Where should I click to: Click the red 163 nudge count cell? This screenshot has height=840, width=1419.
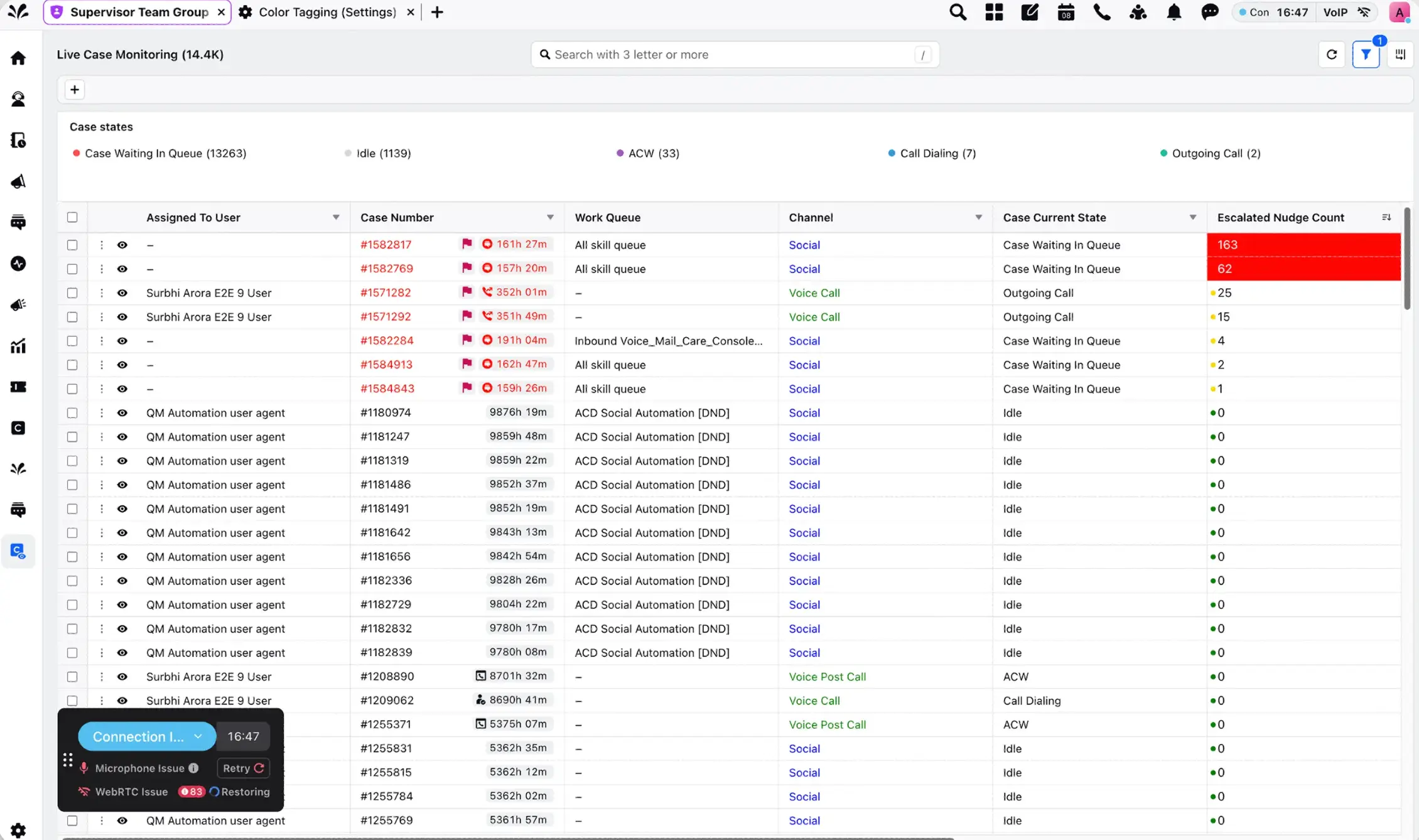1303,245
